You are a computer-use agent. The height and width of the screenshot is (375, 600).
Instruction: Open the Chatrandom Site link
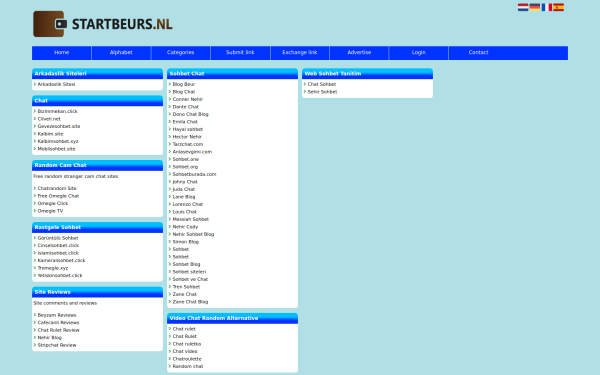(x=57, y=188)
